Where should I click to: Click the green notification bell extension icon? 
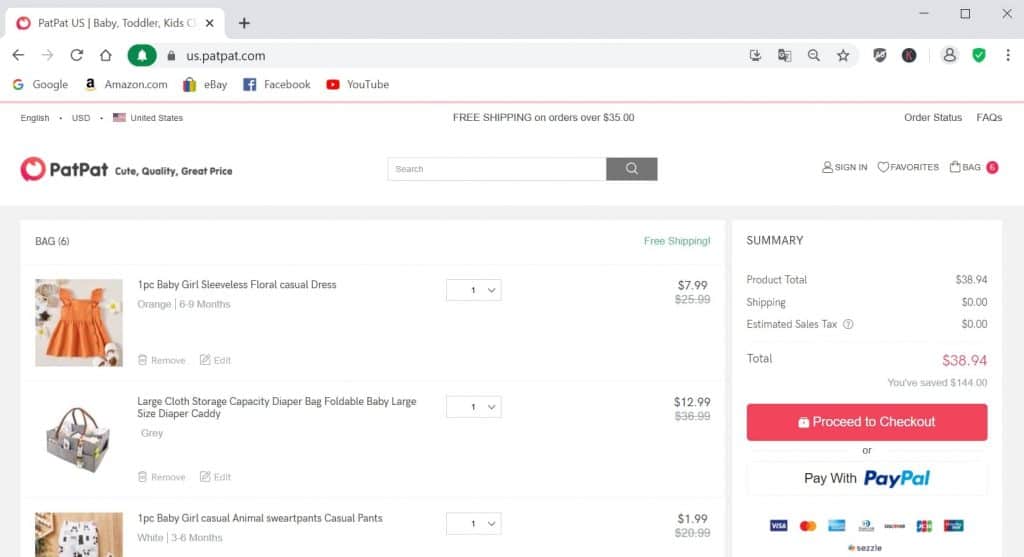click(x=142, y=56)
